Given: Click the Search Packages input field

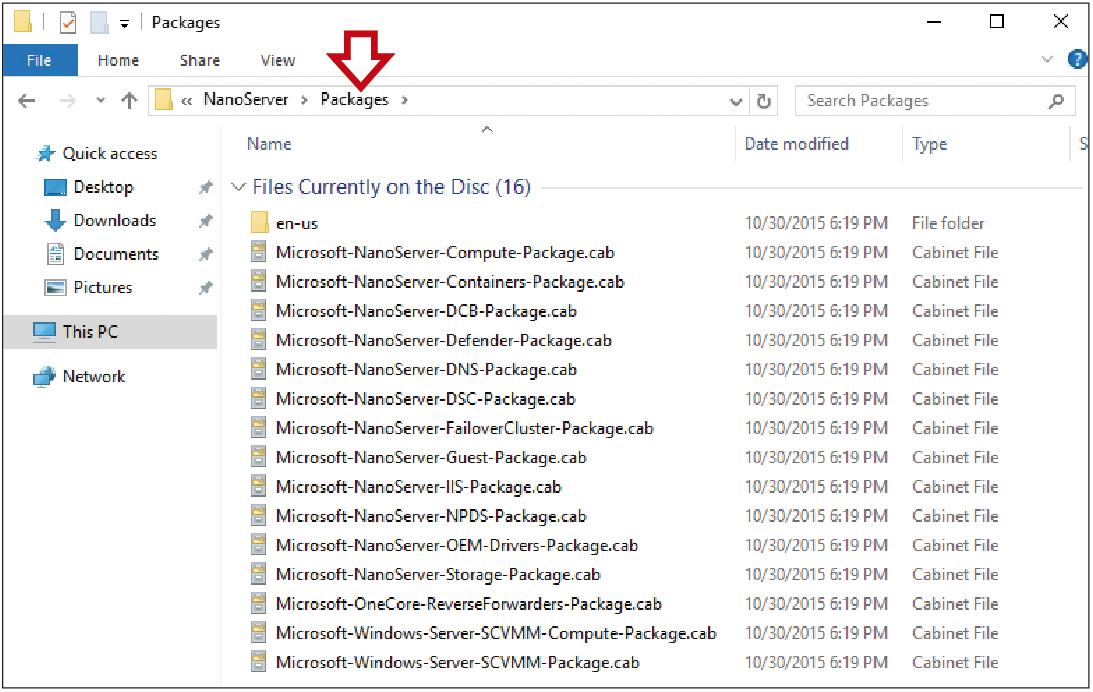Looking at the screenshot, I should click(935, 101).
